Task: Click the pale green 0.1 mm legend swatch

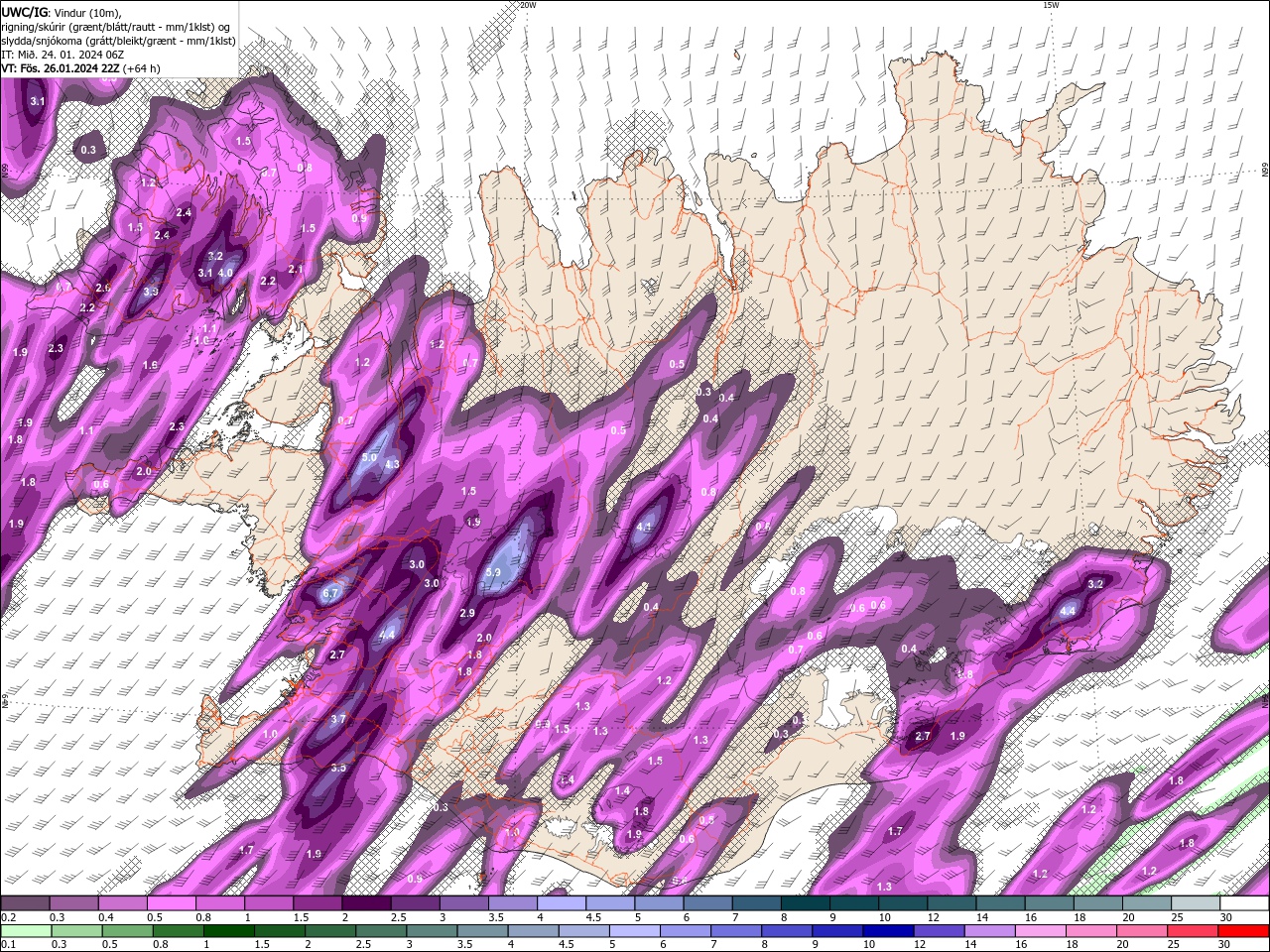Action: click(26, 931)
